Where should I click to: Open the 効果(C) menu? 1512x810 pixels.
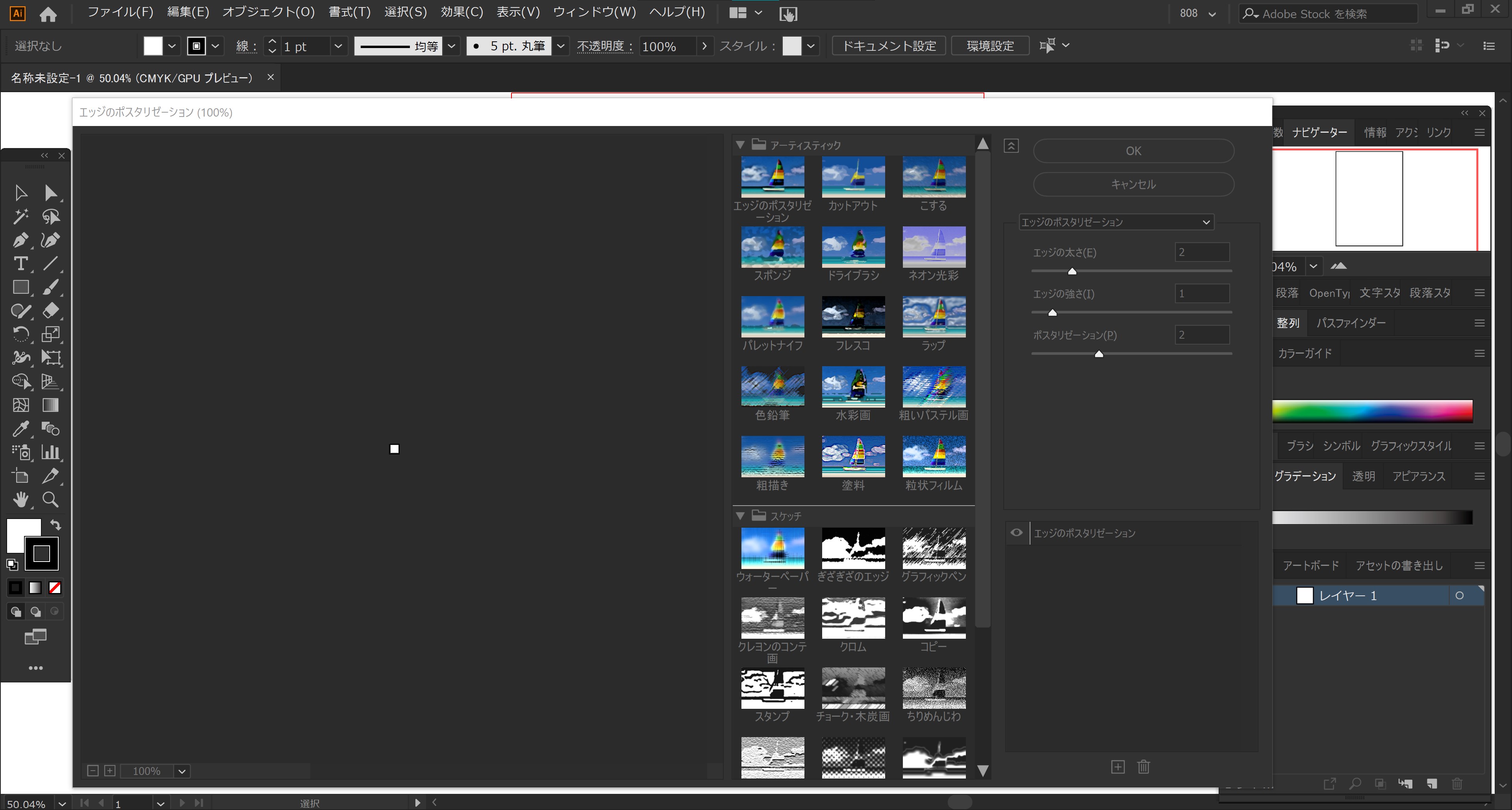point(461,12)
